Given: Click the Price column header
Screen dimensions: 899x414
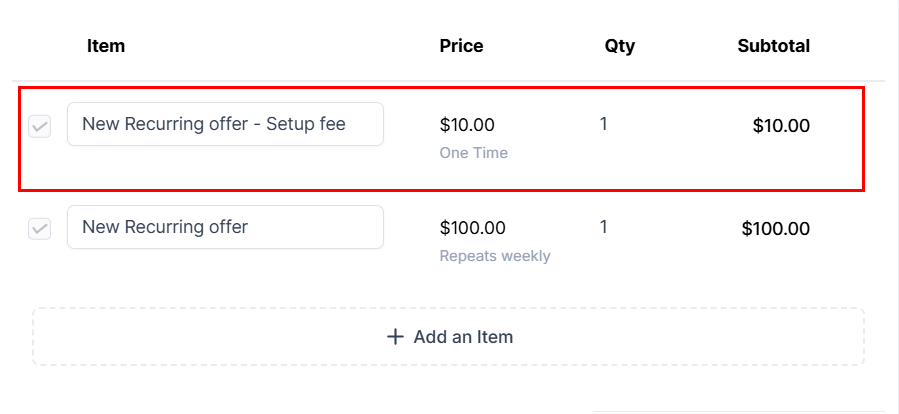Looking at the screenshot, I should coord(462,46).
